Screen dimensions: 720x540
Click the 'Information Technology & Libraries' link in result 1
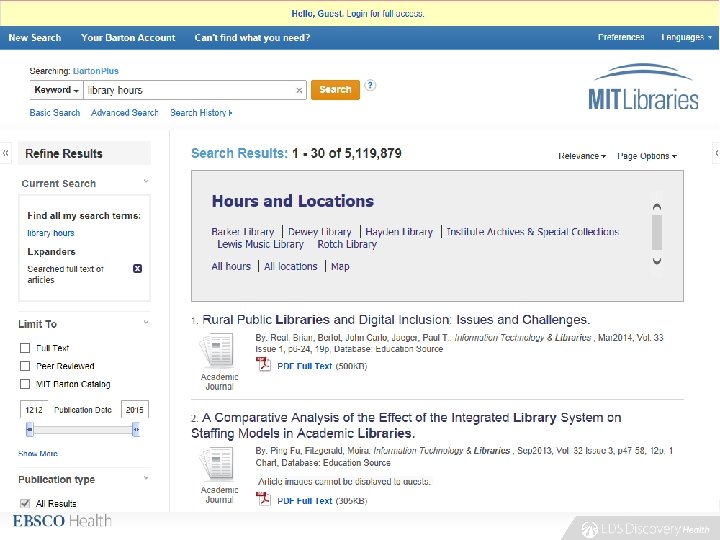tap(523, 338)
